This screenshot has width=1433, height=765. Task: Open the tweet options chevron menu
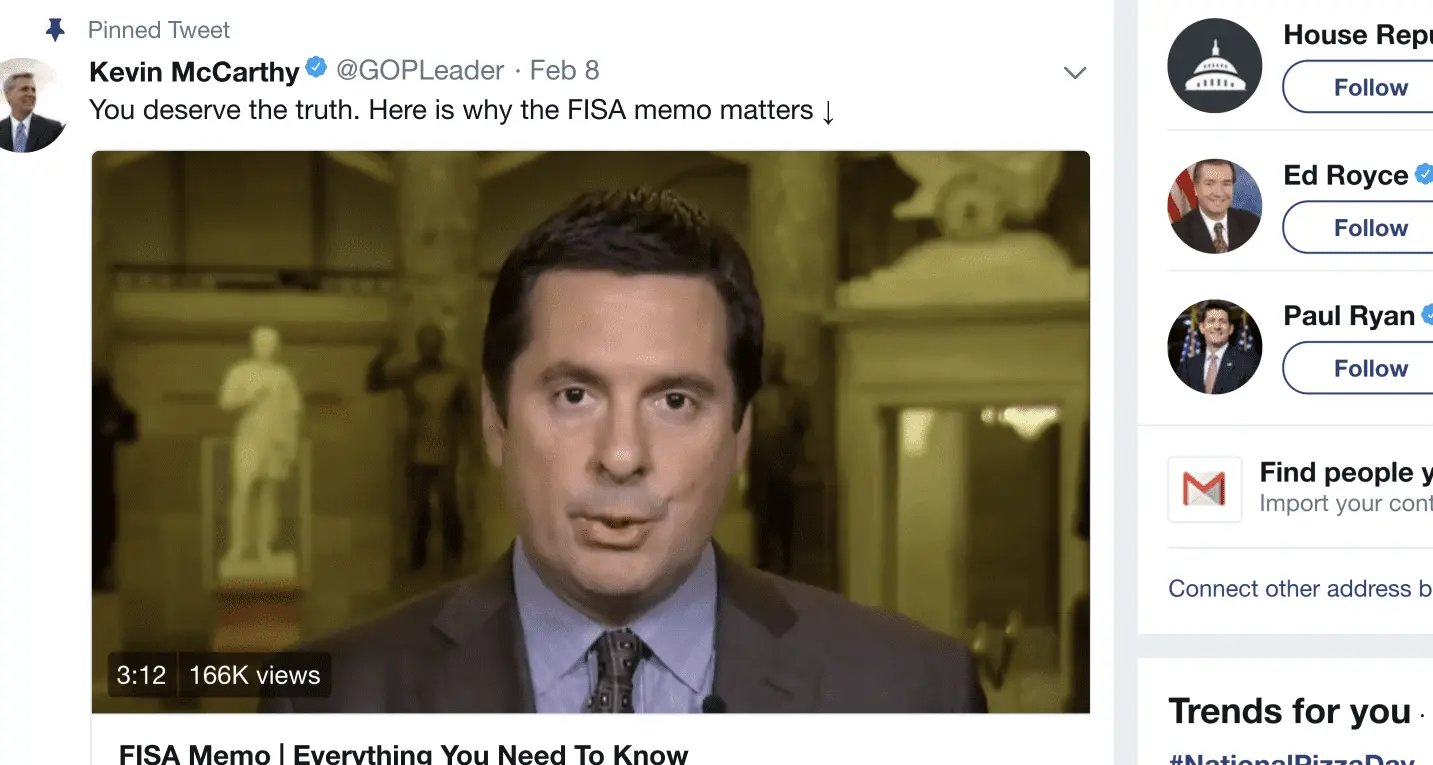[1075, 72]
